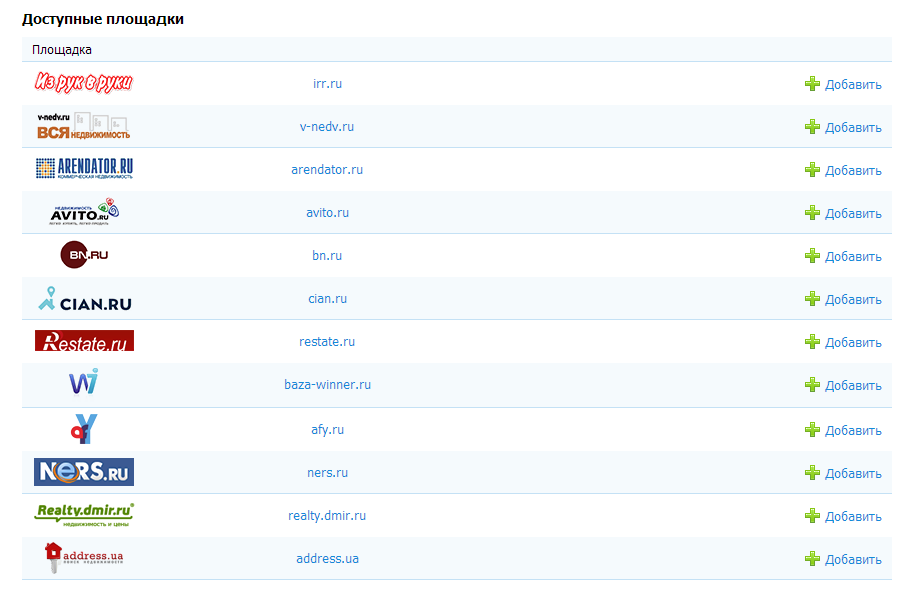Open the afy.ru link
Viewport: 911px width, 592px height.
coord(327,430)
